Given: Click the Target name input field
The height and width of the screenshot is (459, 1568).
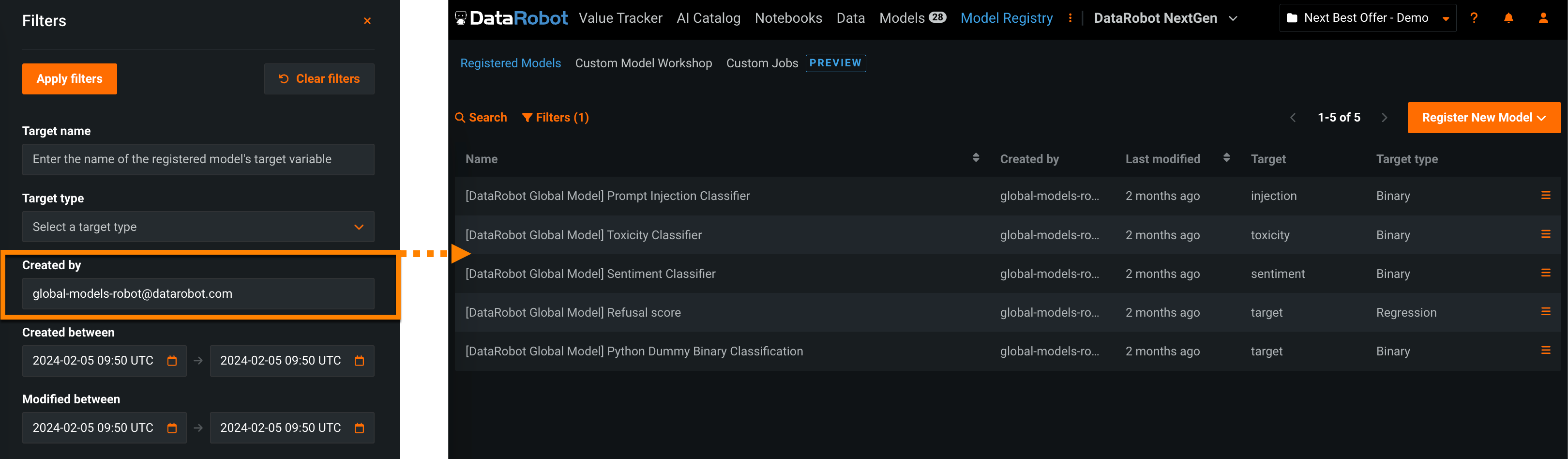Looking at the screenshot, I should click(x=198, y=159).
